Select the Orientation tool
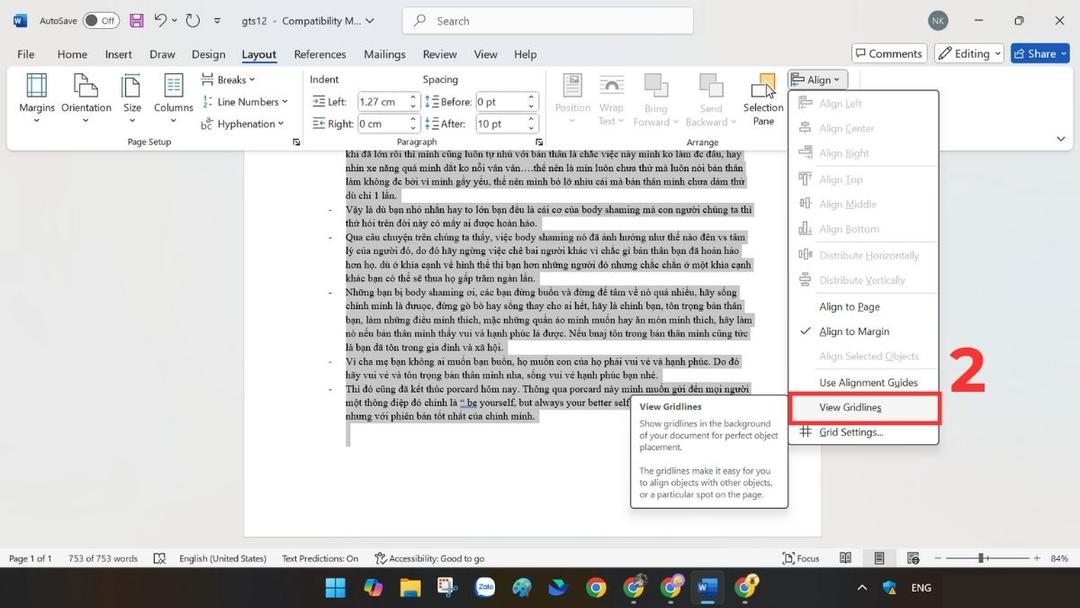The width and height of the screenshot is (1080, 608). pyautogui.click(x=85, y=97)
